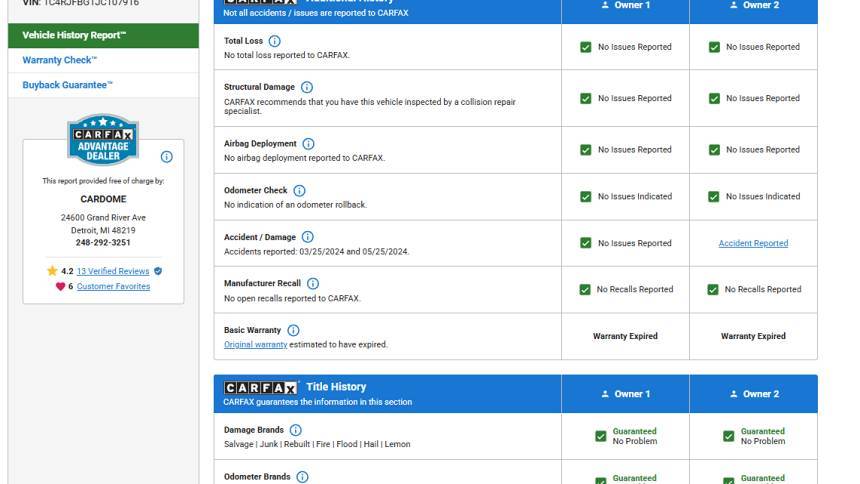
Task: Click the gold star rating icon
Action: [x=52, y=271]
